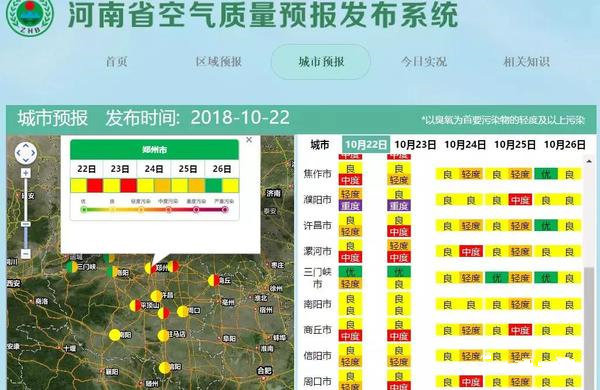Click the ZHB logo emblem
The width and height of the screenshot is (600, 390).
click(x=29, y=16)
